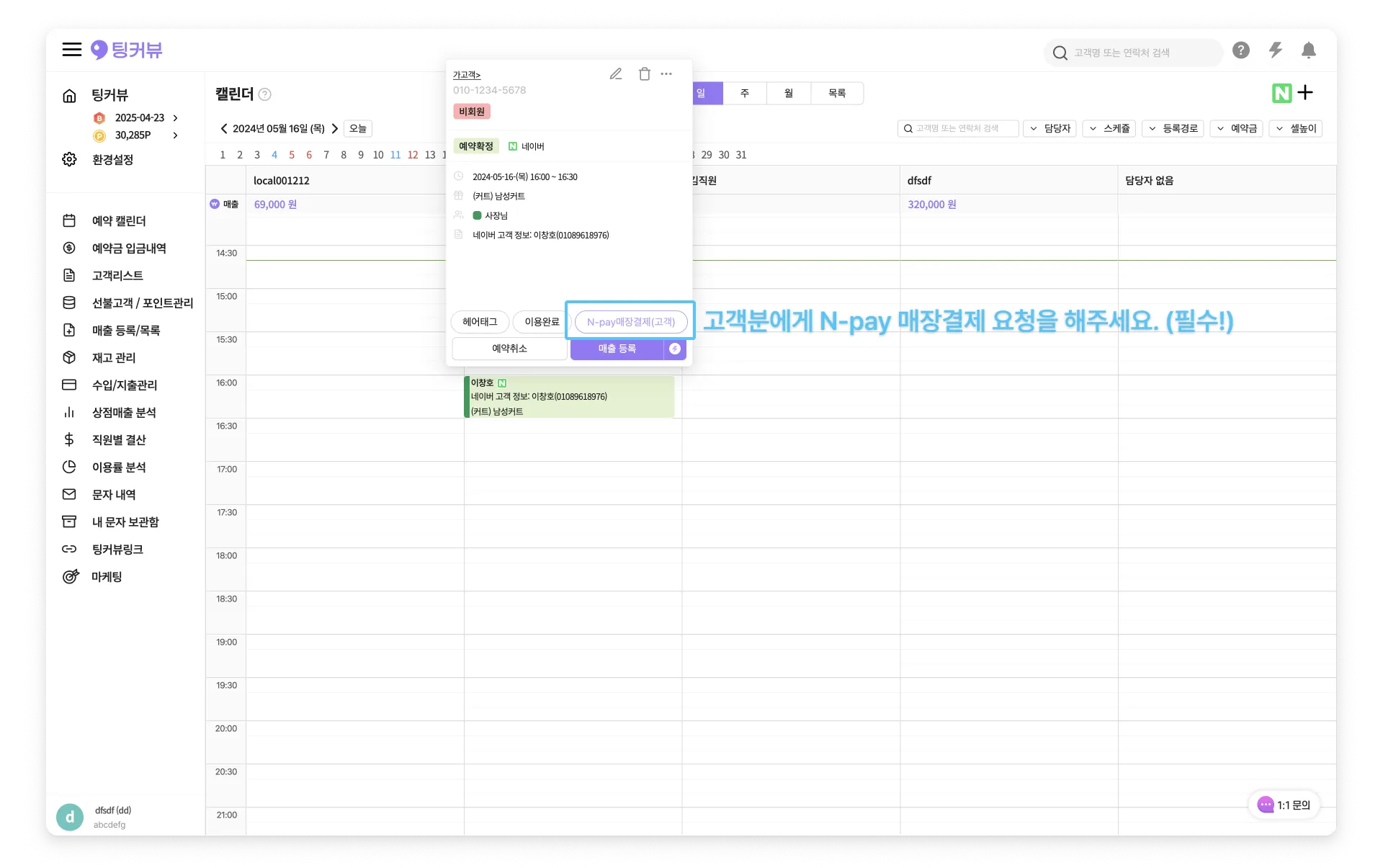1383x868 pixels.
Task: Click the hamburger menu icon
Action: pyautogui.click(x=71, y=50)
